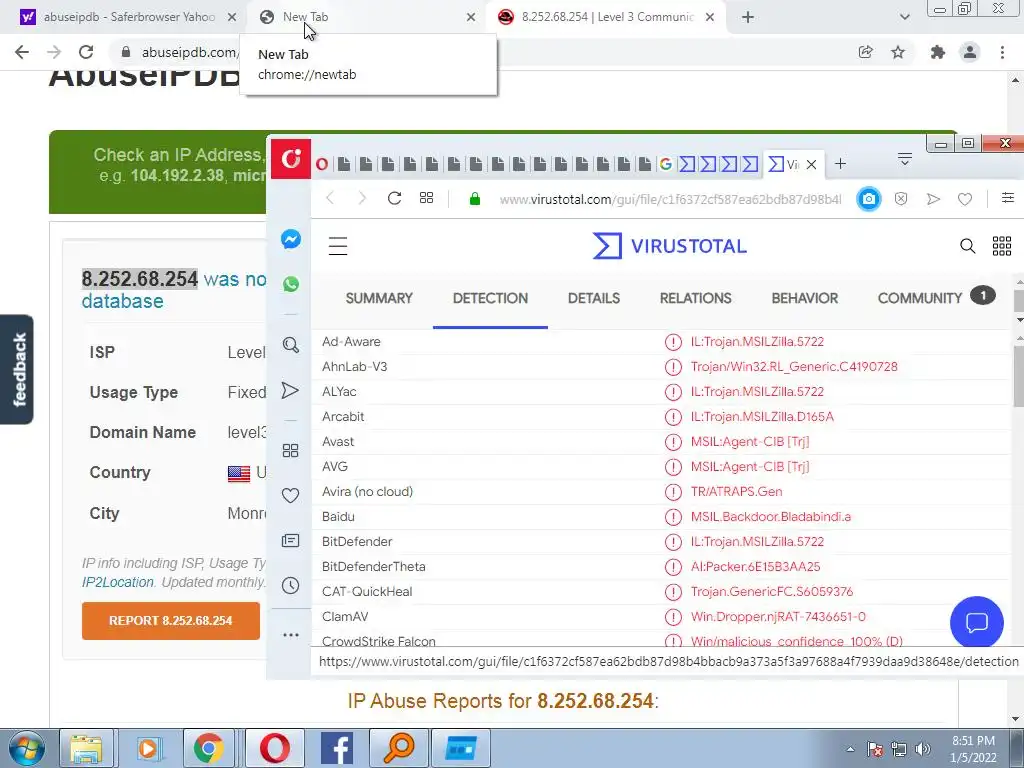The width and height of the screenshot is (1024, 768).
Task: Reload the VirusTotal page in Opera
Action: (x=394, y=199)
